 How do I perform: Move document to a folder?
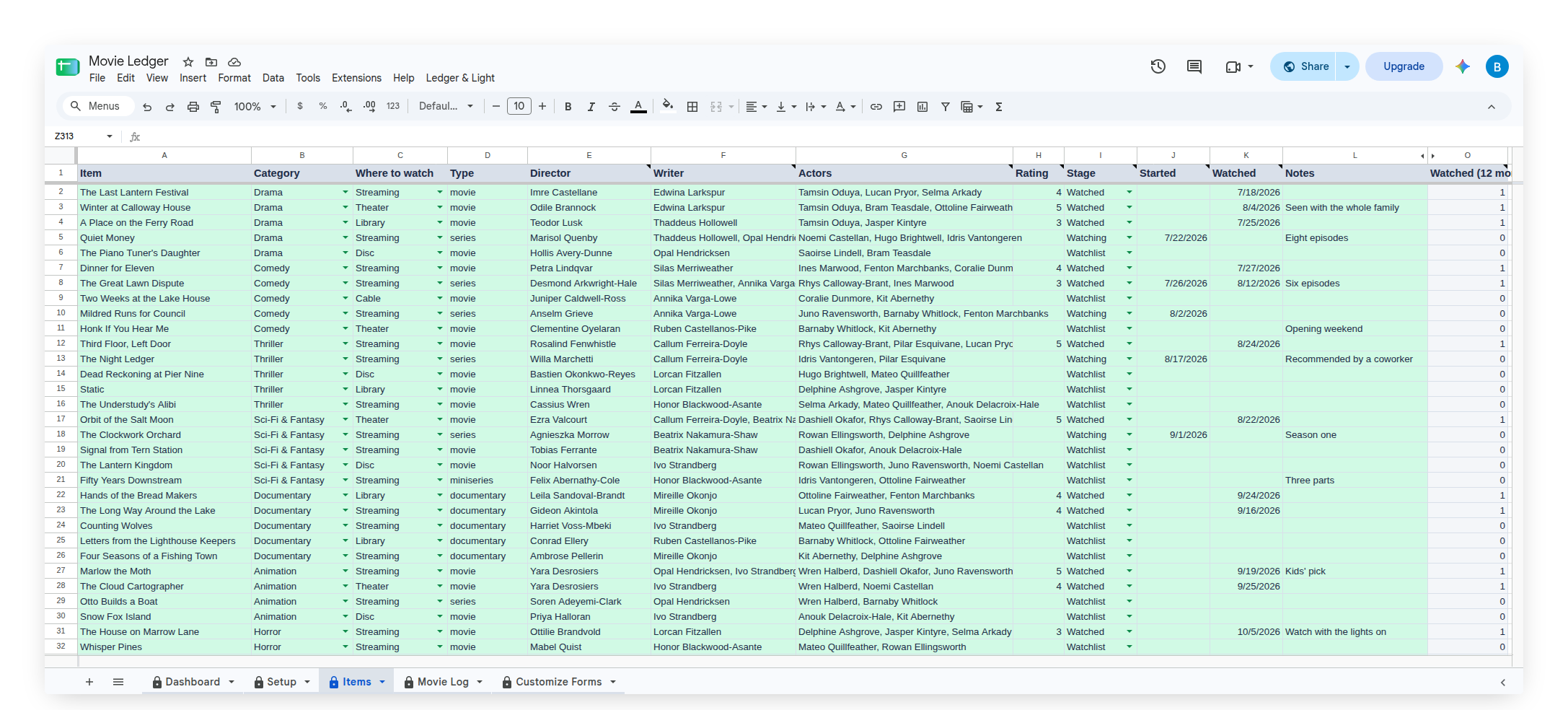[211, 62]
